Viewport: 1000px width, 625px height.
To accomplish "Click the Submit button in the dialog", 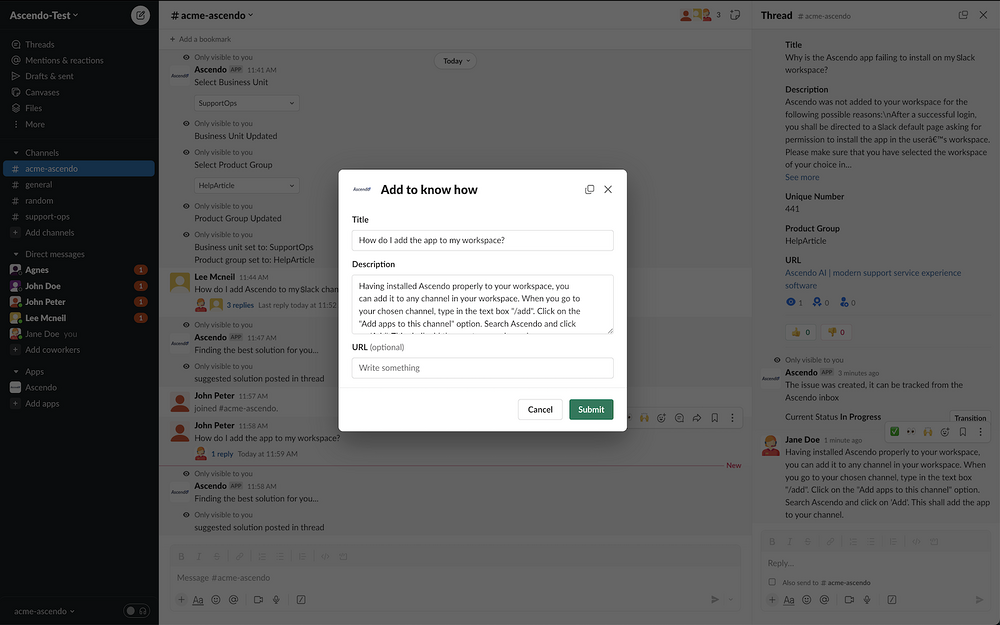I will 591,409.
